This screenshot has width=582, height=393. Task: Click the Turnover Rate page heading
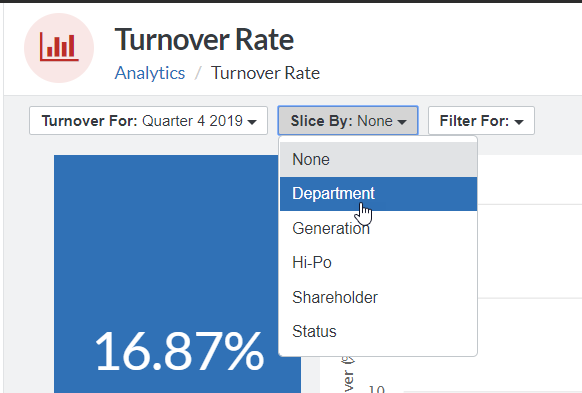[204, 39]
